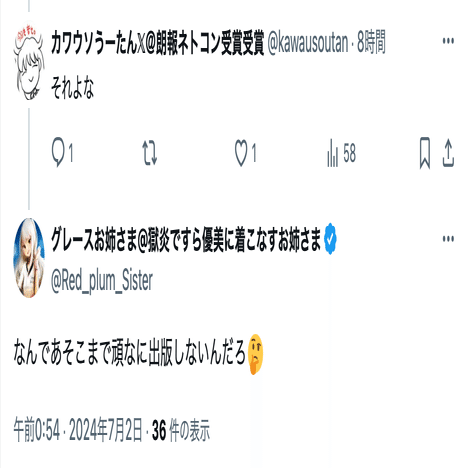This screenshot has width=468, height=468.
Task: Click display name カワウソうーたん
Action: coord(157,42)
